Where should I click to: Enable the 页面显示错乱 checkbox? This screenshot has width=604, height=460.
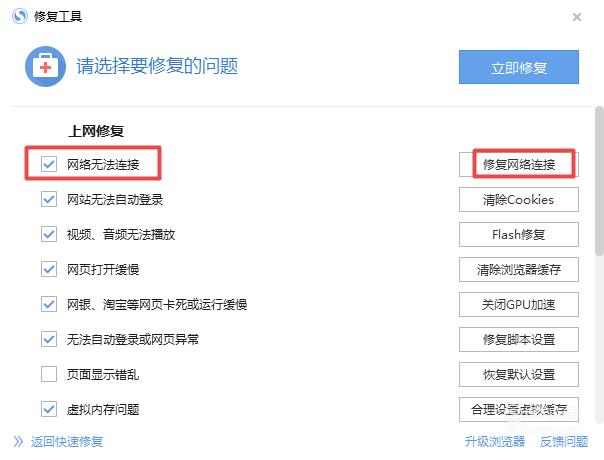49,374
